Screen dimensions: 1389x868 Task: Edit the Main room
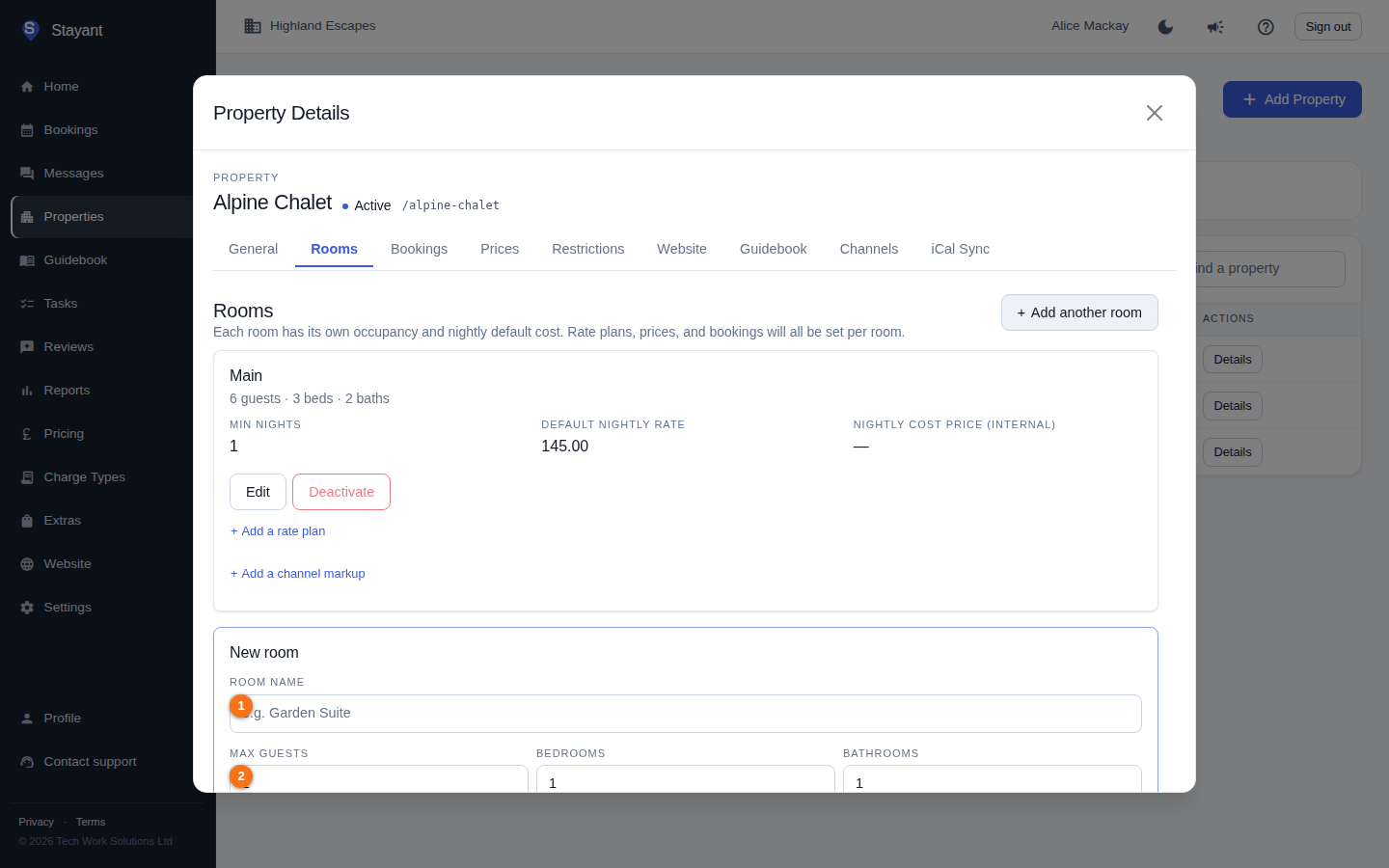[x=258, y=492]
